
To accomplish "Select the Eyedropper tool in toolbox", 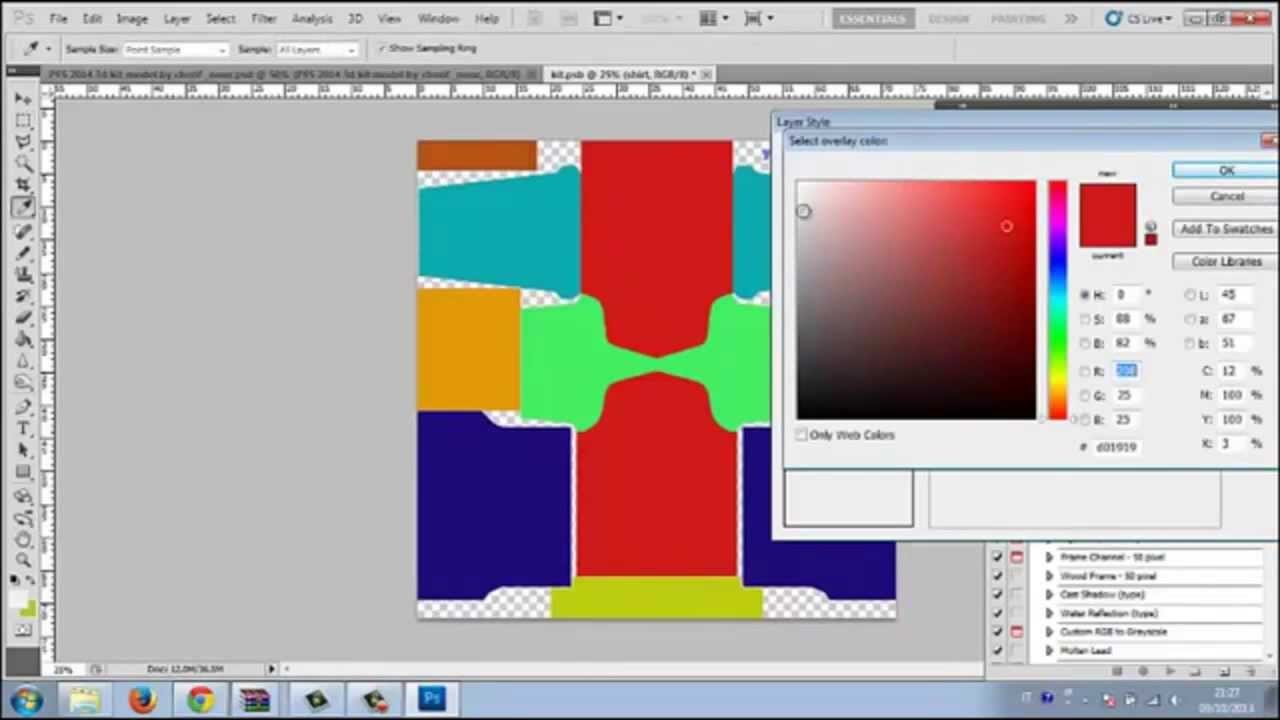I will [x=23, y=208].
